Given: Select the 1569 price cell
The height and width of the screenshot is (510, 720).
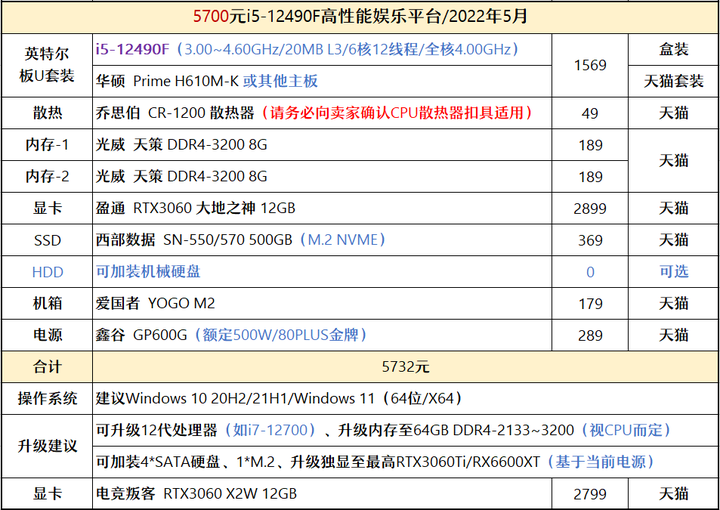Looking at the screenshot, I should tap(590, 65).
